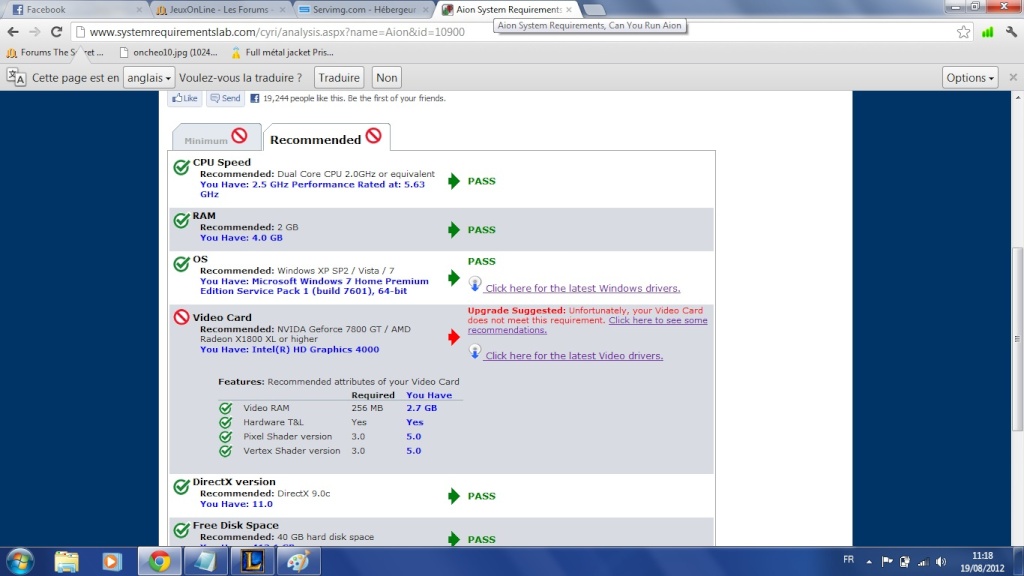
Task: Click the Facebook logo beside the like count
Action: click(255, 99)
